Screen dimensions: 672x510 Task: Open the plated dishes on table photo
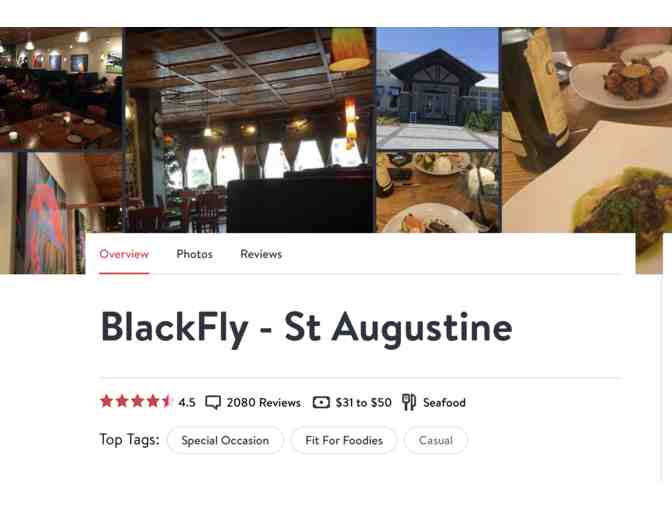pyautogui.click(x=438, y=192)
